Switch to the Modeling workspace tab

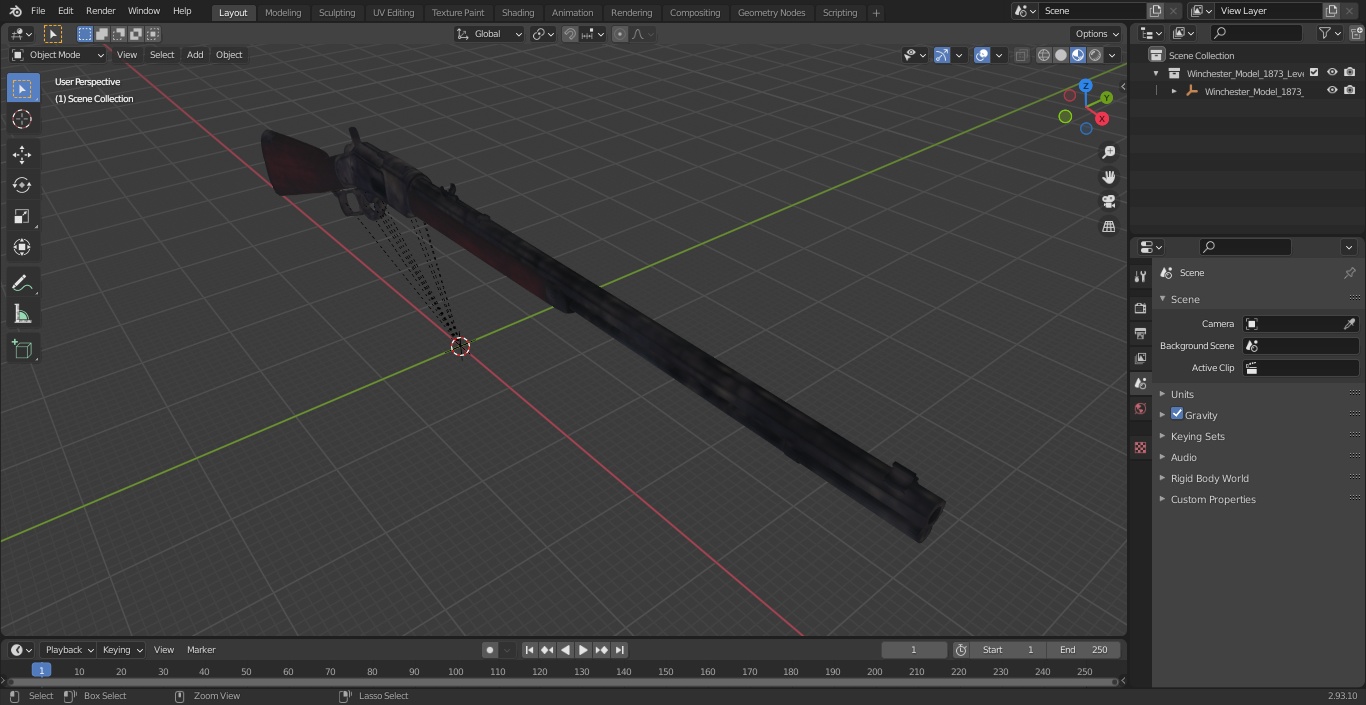click(x=283, y=13)
